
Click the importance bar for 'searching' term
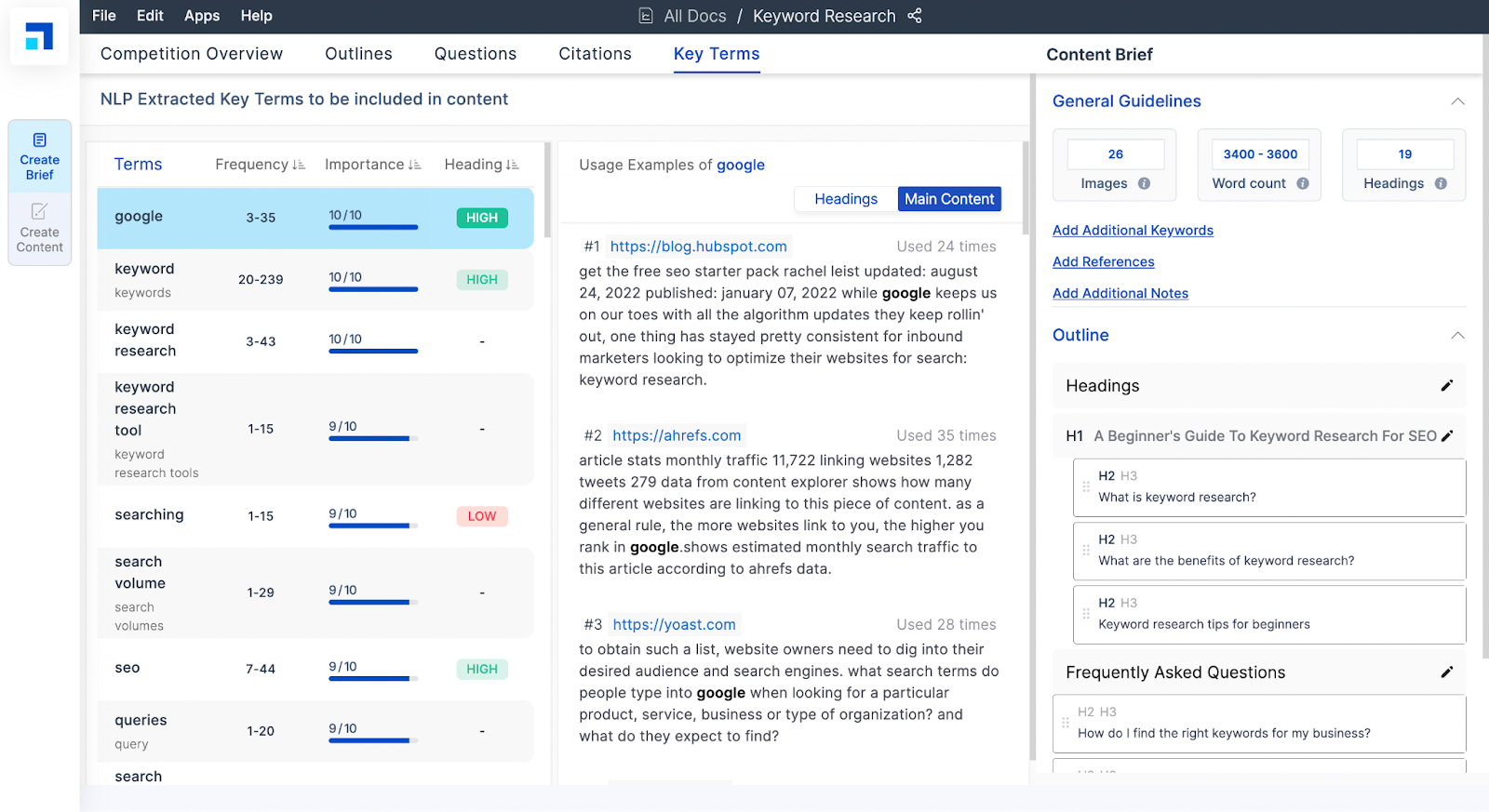pos(373,526)
